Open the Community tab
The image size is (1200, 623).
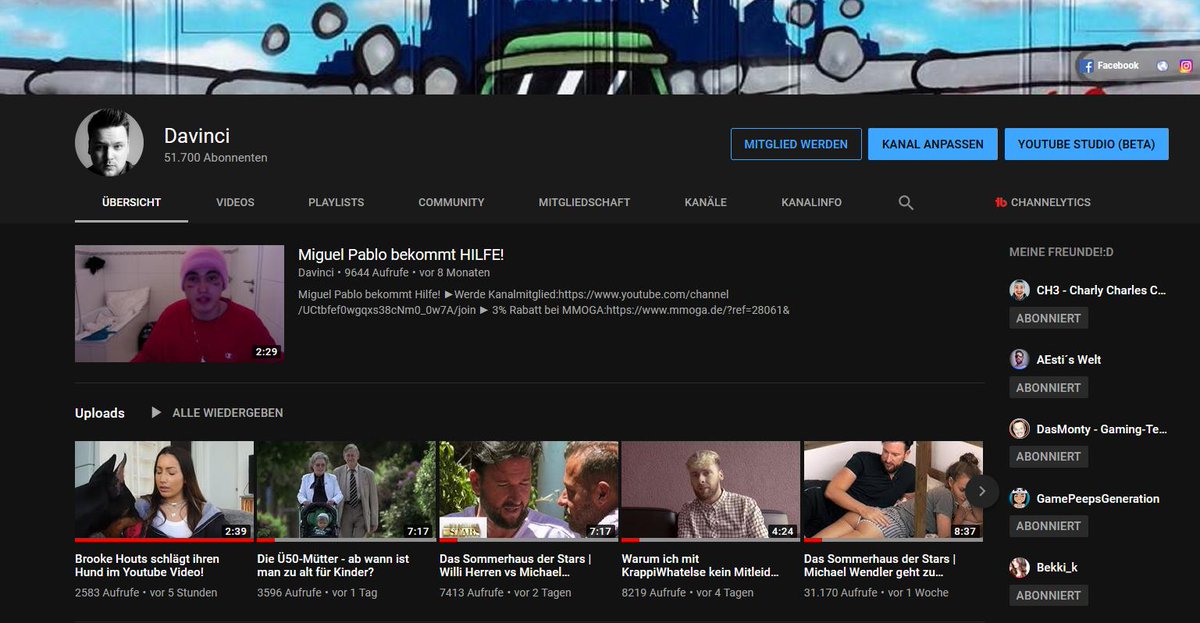click(451, 202)
